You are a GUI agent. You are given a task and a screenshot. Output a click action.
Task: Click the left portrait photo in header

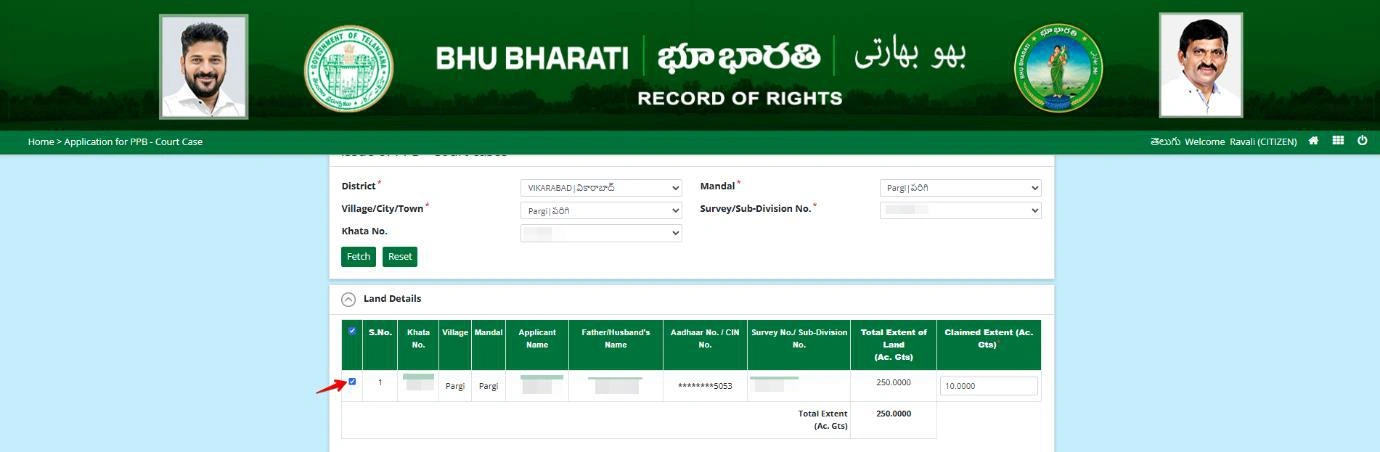204,66
